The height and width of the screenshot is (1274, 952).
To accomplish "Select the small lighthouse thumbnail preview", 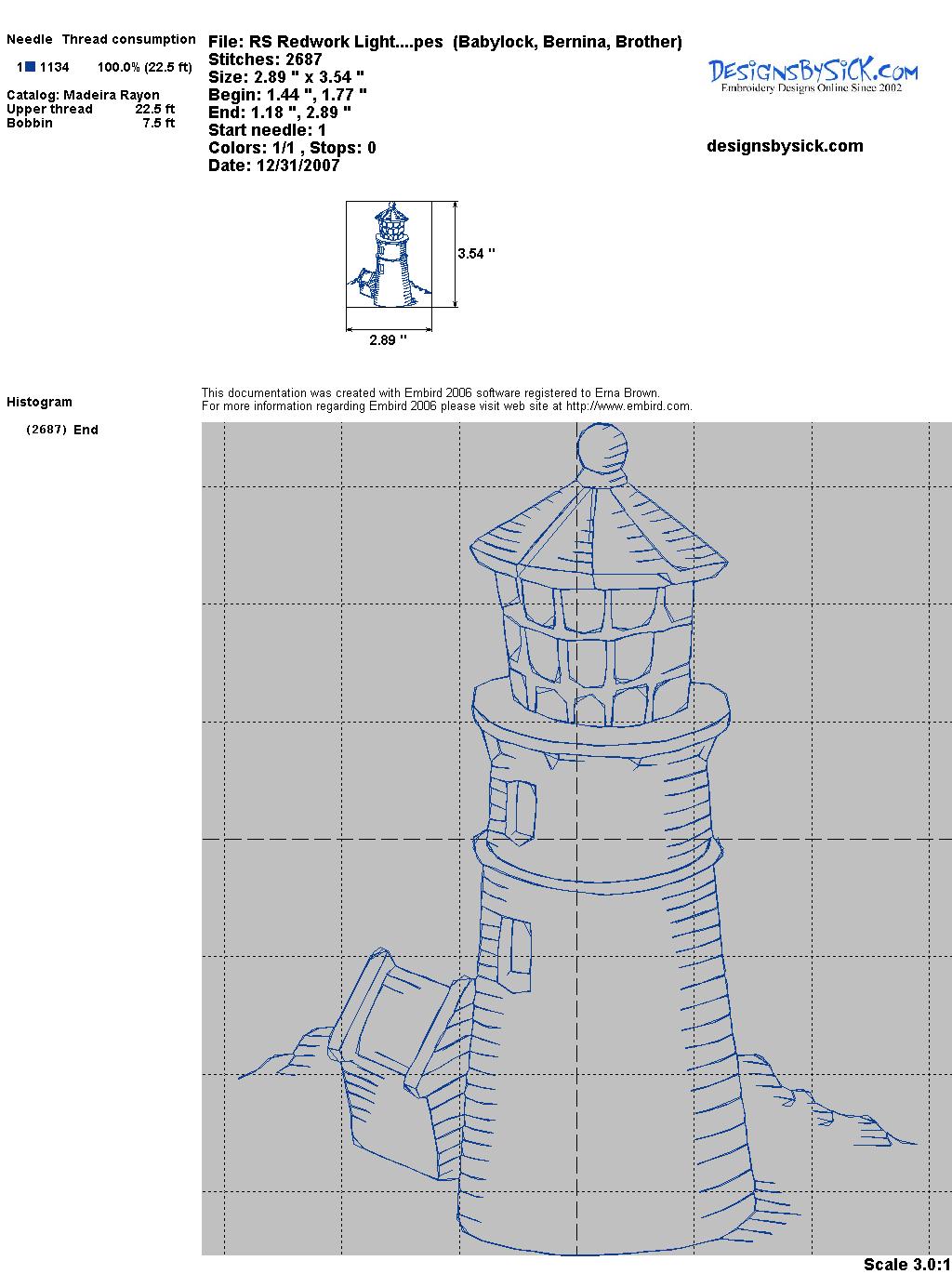I will point(389,254).
